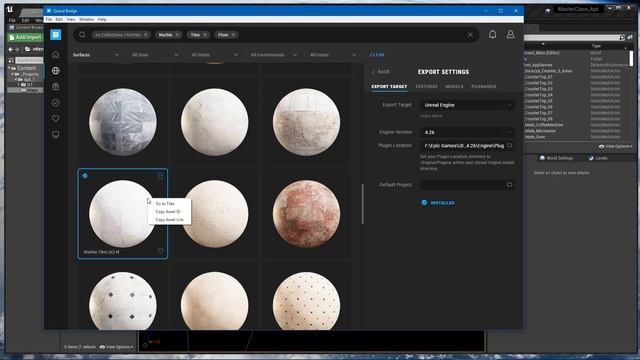Open World Settings tab in Unreal
Image resolution: width=640 pixels, height=360 pixels.
(556, 158)
